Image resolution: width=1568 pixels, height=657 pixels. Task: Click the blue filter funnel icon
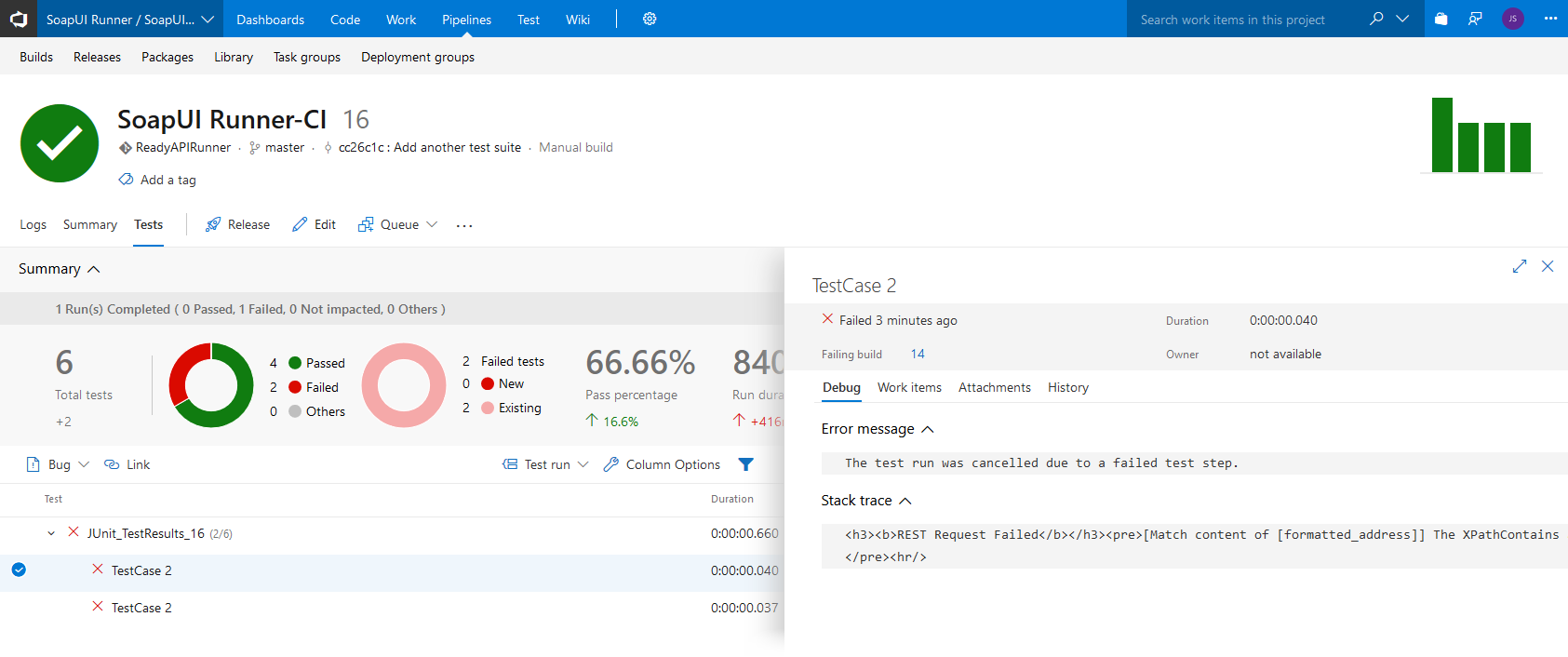coord(746,464)
